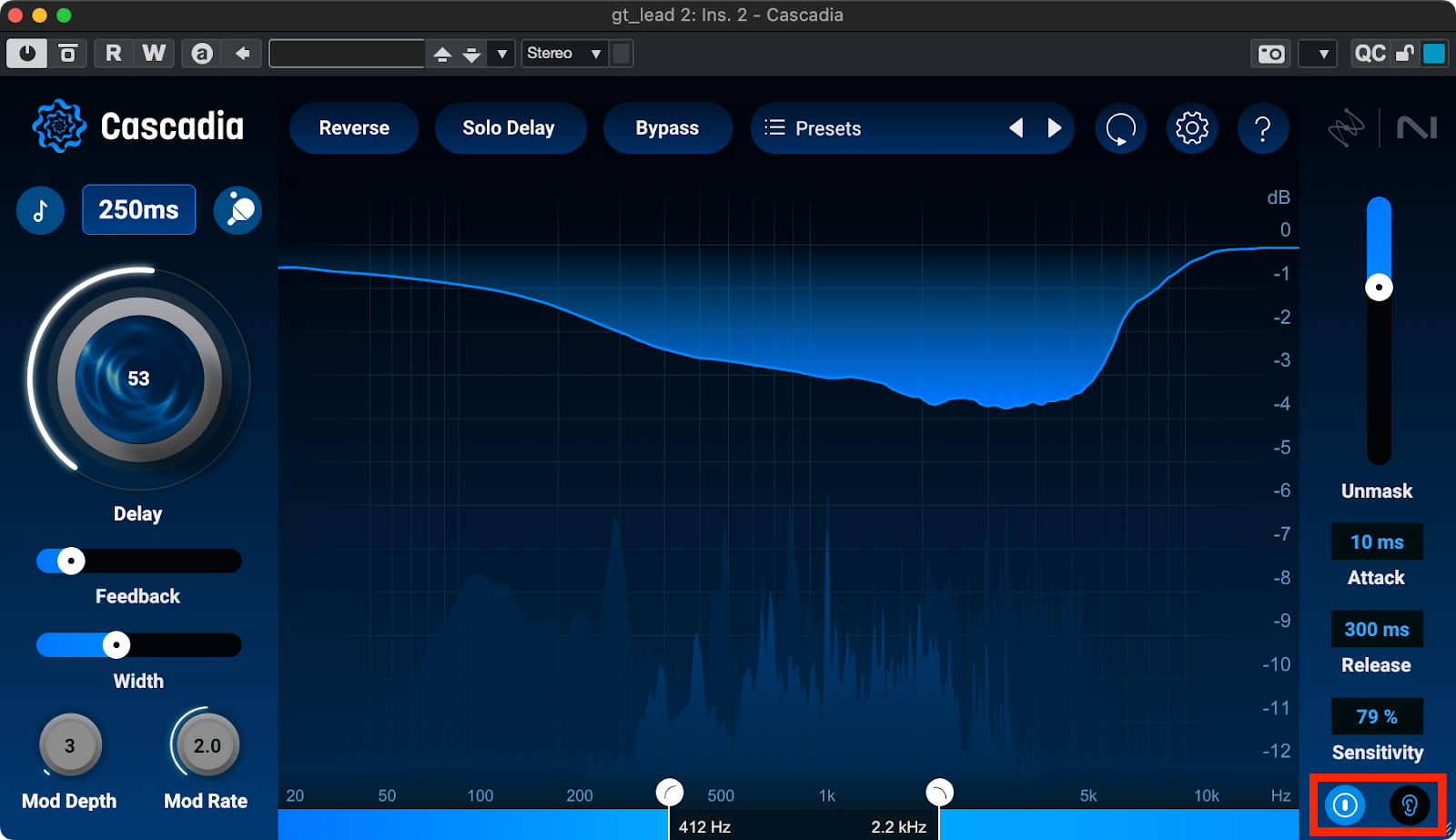Open dropdown next to snapshot icon

pos(1317,54)
